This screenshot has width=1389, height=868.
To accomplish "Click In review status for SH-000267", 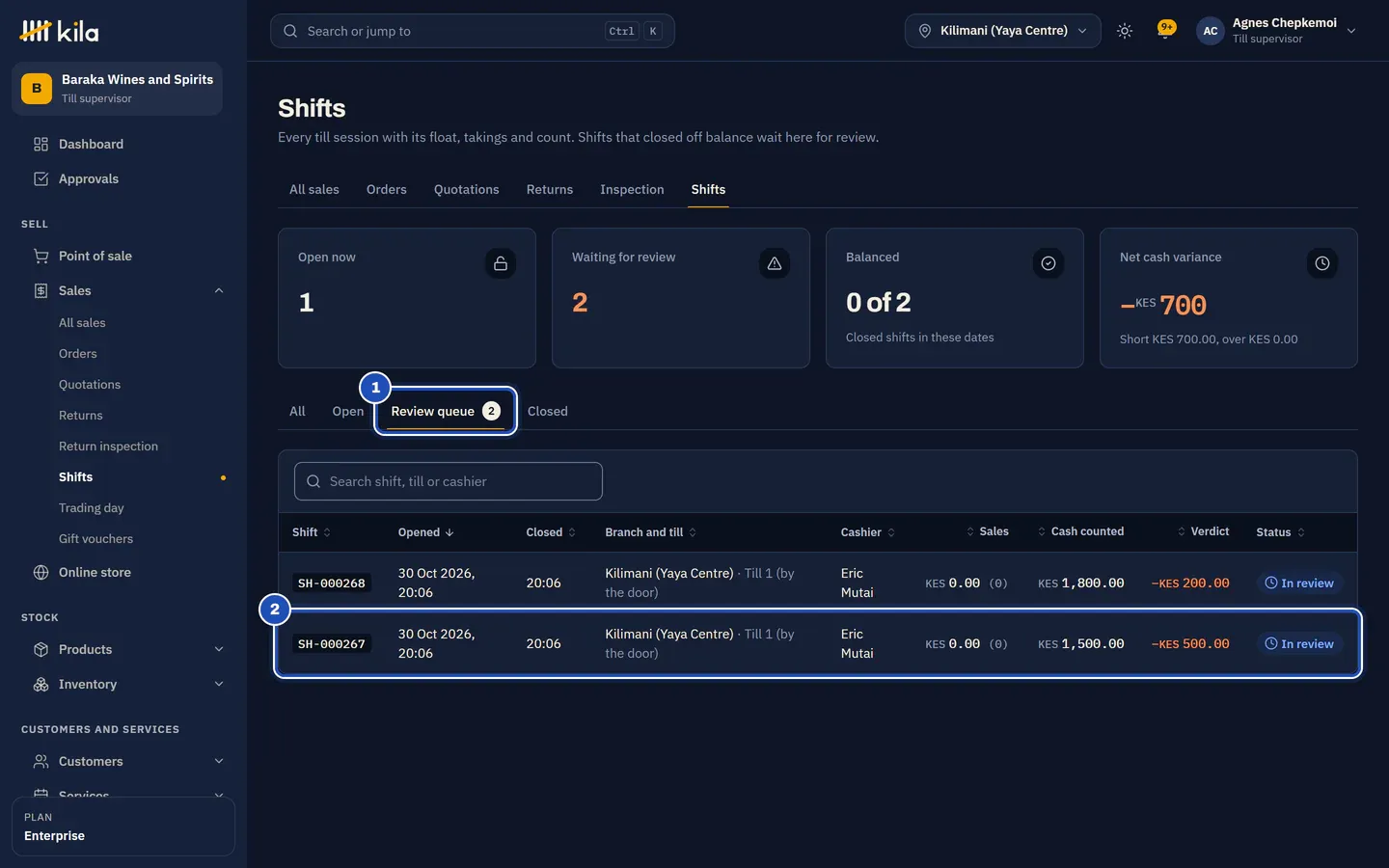I will click(1299, 643).
